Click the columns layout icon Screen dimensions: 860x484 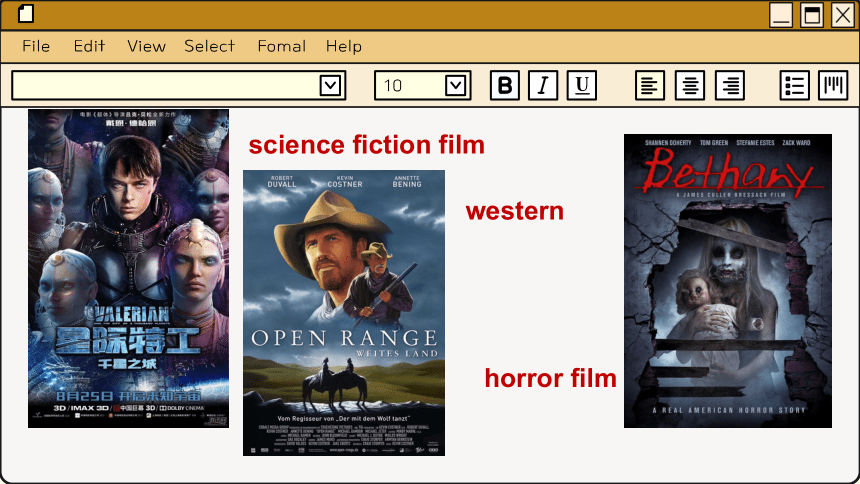(x=833, y=85)
